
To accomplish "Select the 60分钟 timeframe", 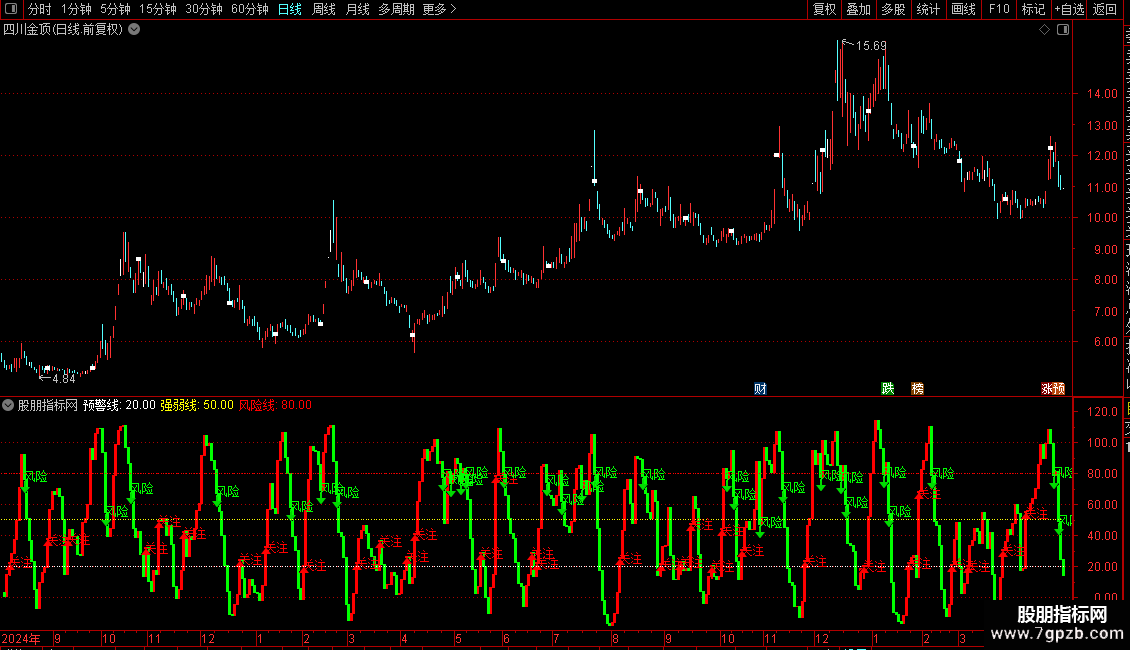I will click(249, 9).
